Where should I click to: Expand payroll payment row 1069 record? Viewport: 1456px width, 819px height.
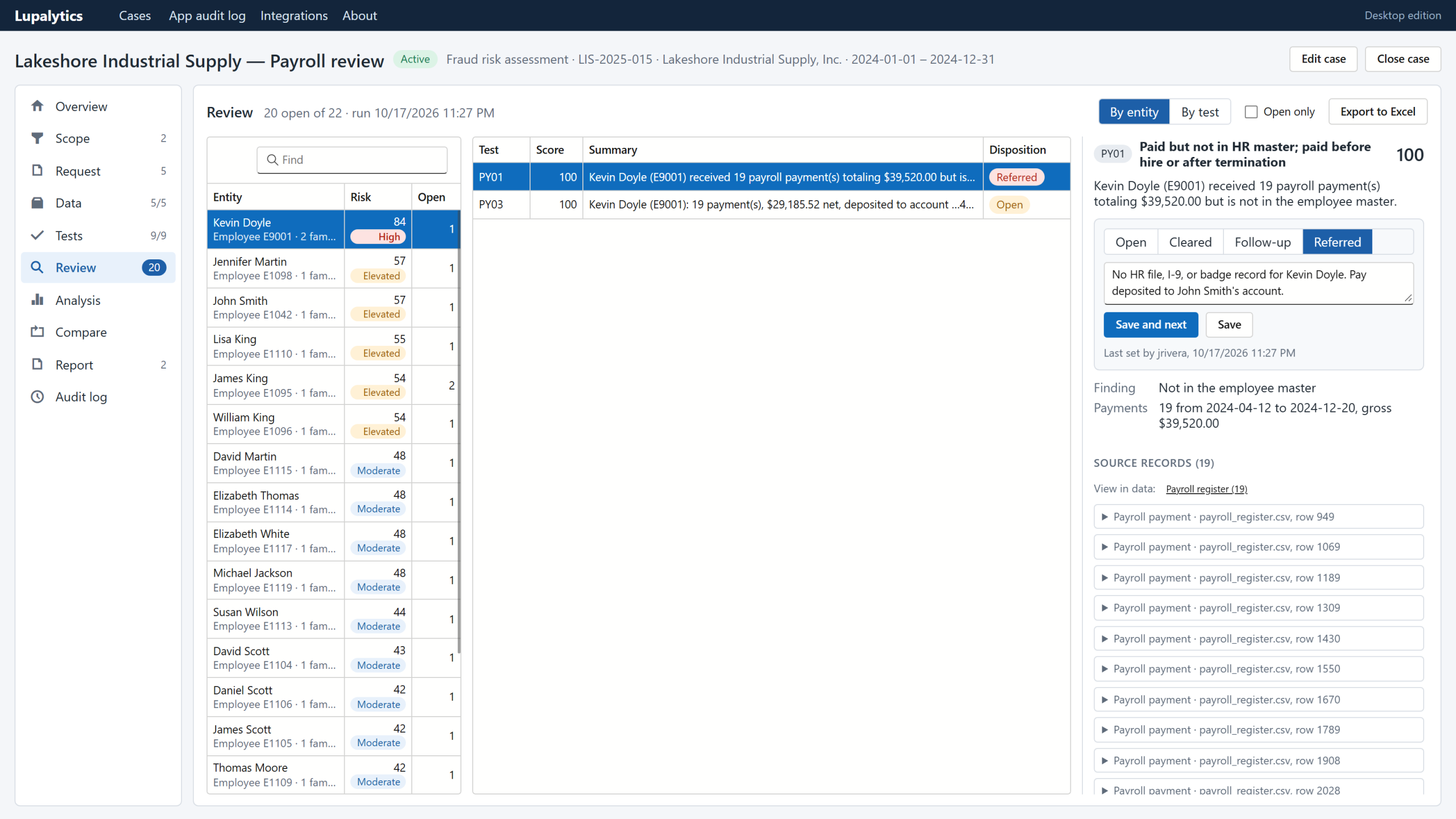click(1258, 547)
